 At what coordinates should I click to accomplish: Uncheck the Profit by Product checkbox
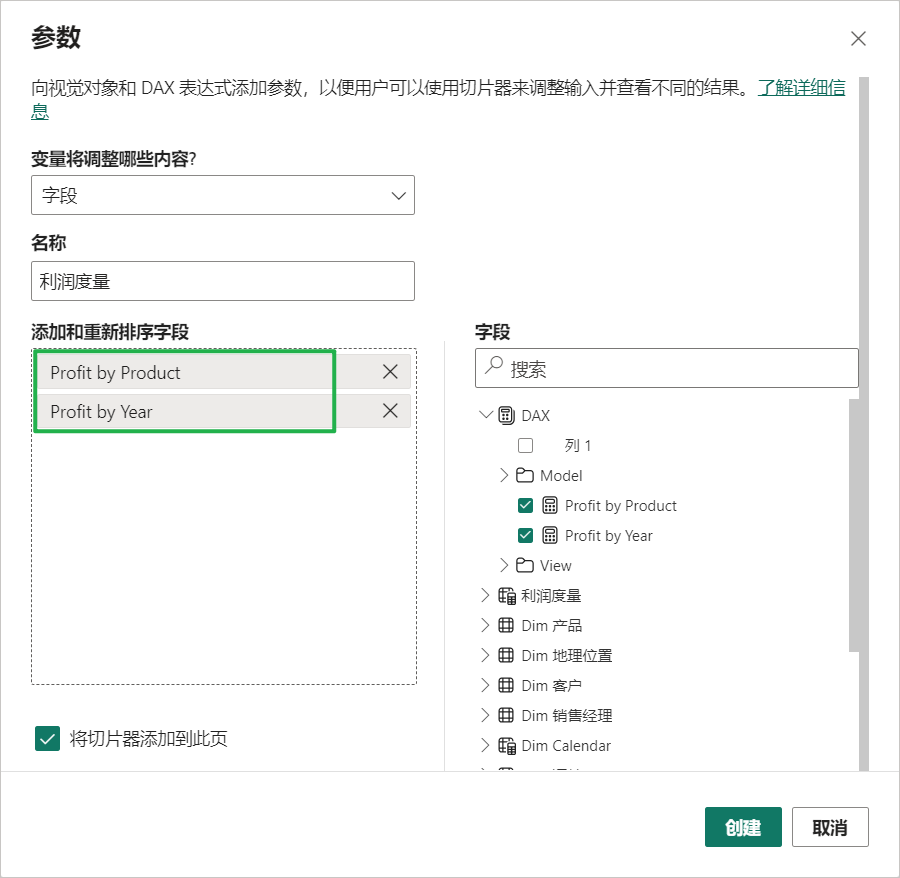point(525,506)
